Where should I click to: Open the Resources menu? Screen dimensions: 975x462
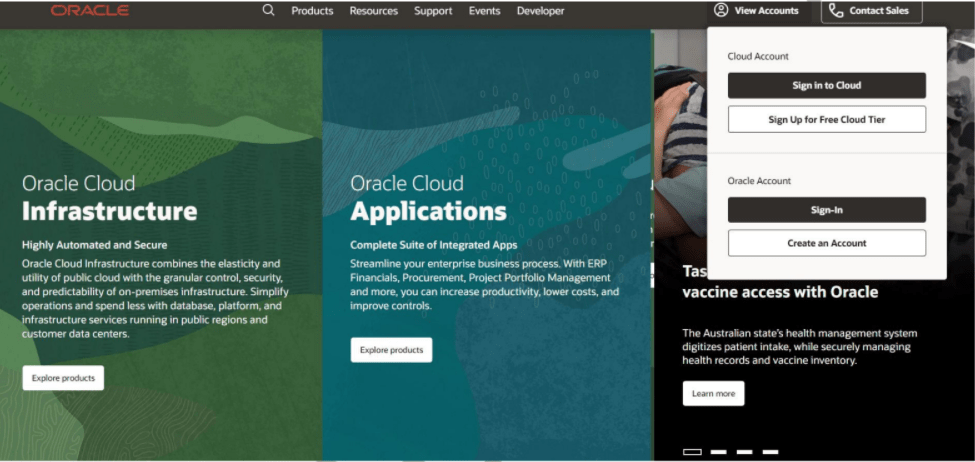point(373,11)
